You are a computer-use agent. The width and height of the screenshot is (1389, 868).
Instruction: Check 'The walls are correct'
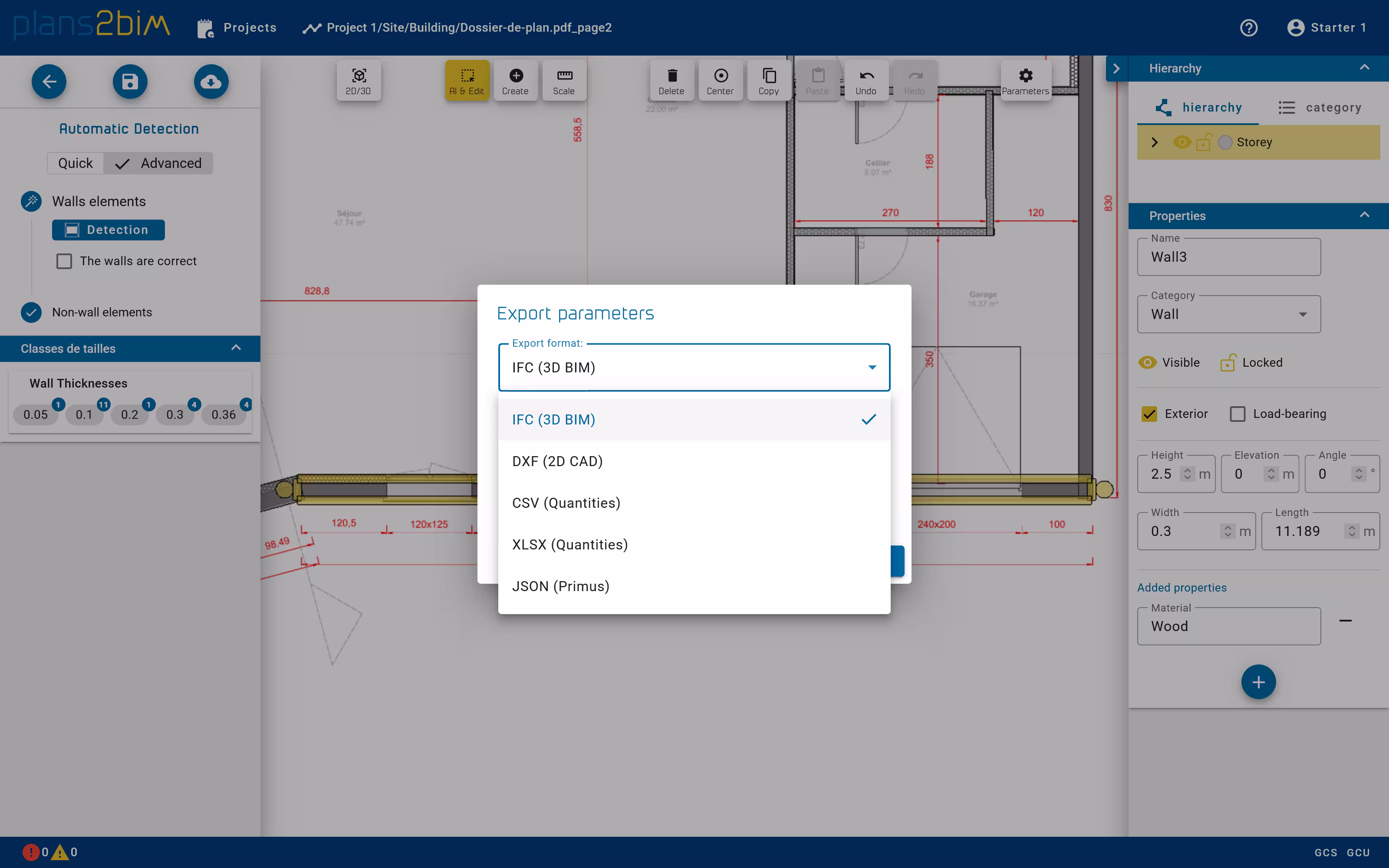(x=64, y=261)
